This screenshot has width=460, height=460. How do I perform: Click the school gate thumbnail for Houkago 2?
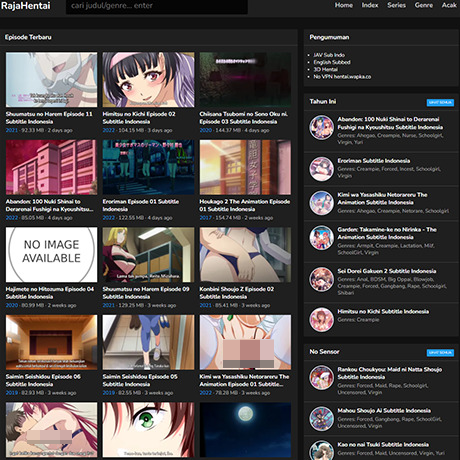tap(245, 167)
